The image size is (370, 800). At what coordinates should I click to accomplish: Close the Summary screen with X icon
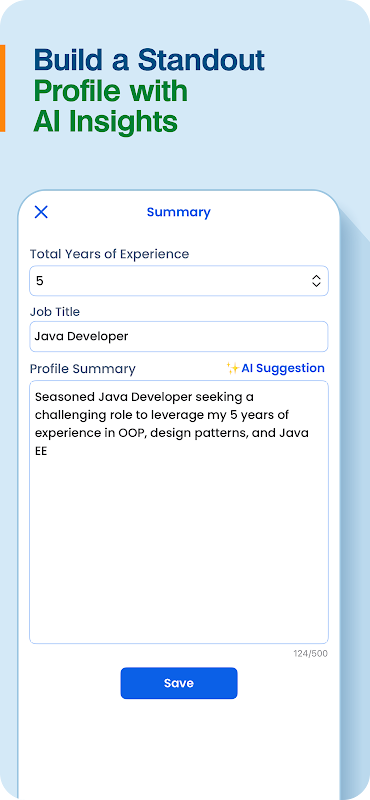coord(41,212)
